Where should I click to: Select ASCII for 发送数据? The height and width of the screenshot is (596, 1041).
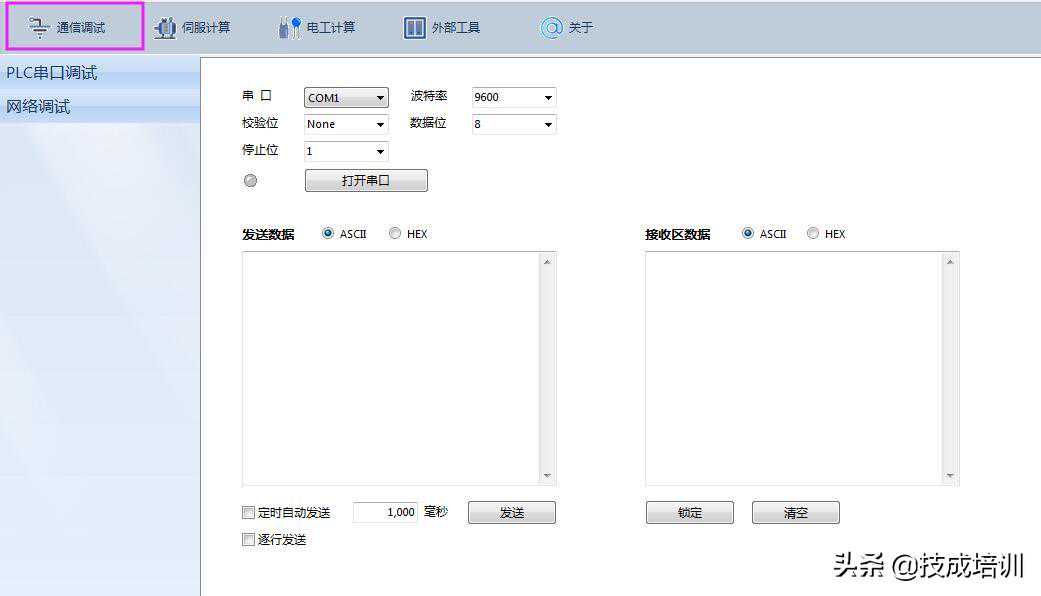click(328, 234)
